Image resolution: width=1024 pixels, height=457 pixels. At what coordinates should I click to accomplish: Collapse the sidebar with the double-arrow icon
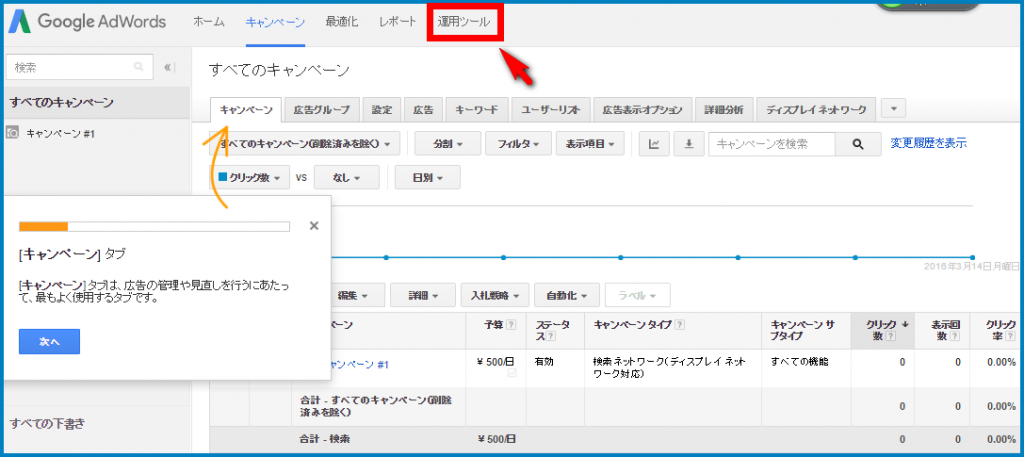pos(169,67)
